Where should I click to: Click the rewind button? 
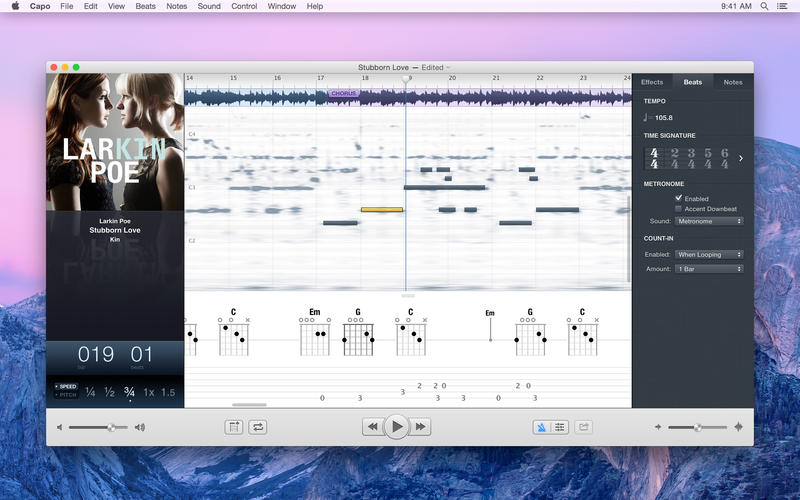point(373,427)
